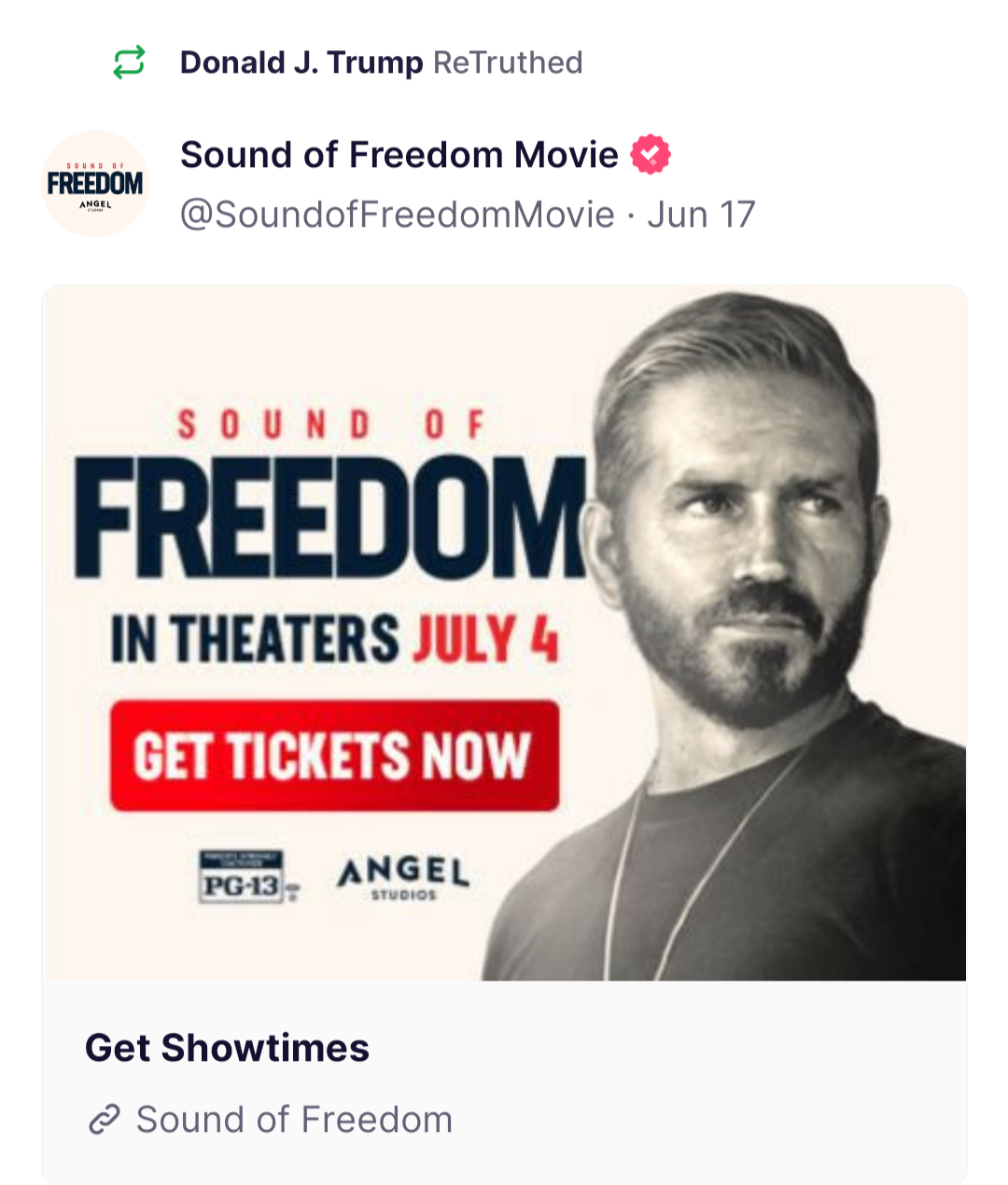Open the Jun 17 post timestamp
This screenshot has height=1185, width=1008.
pyautogui.click(x=701, y=215)
